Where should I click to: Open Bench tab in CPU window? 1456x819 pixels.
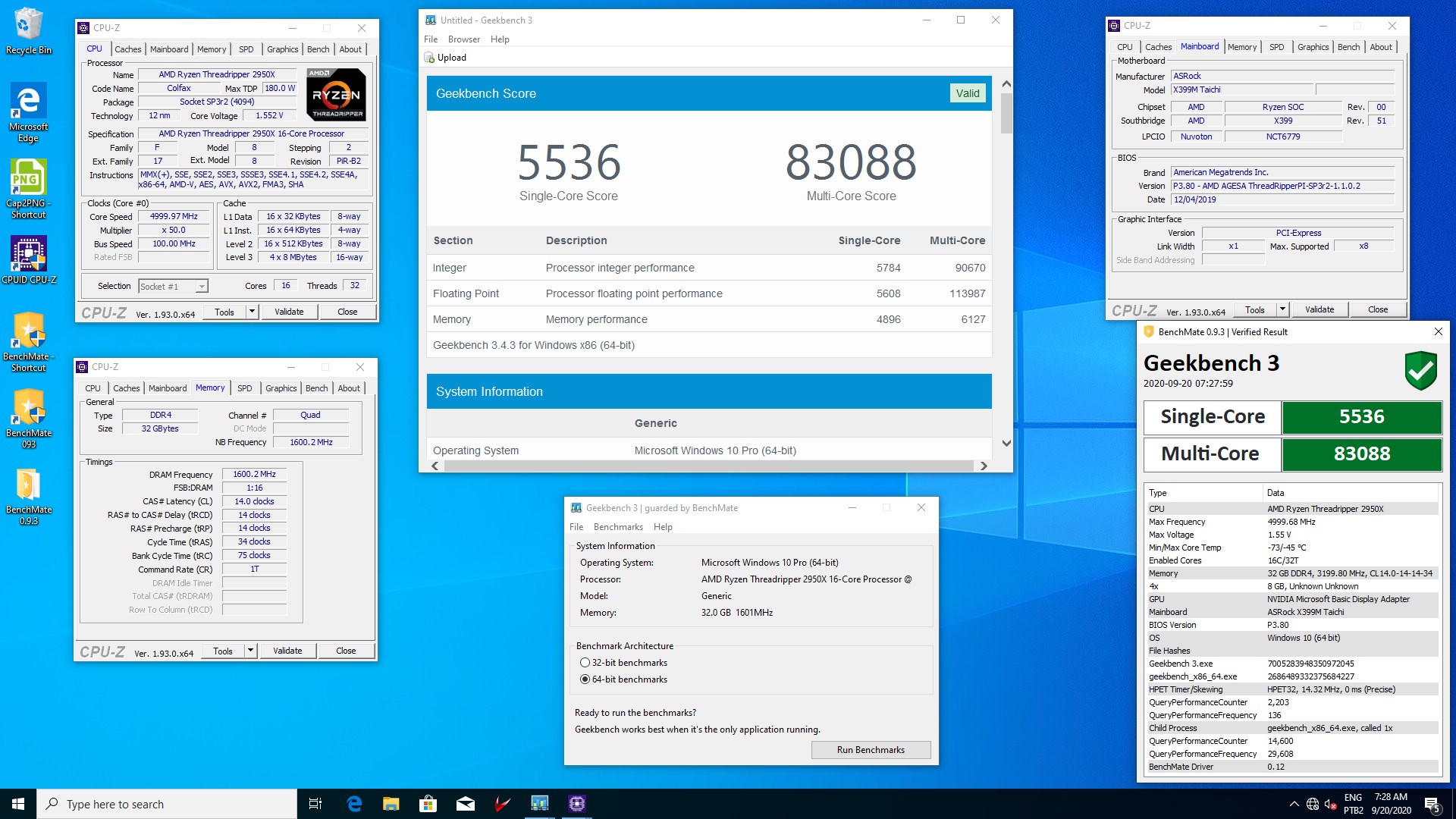click(318, 49)
